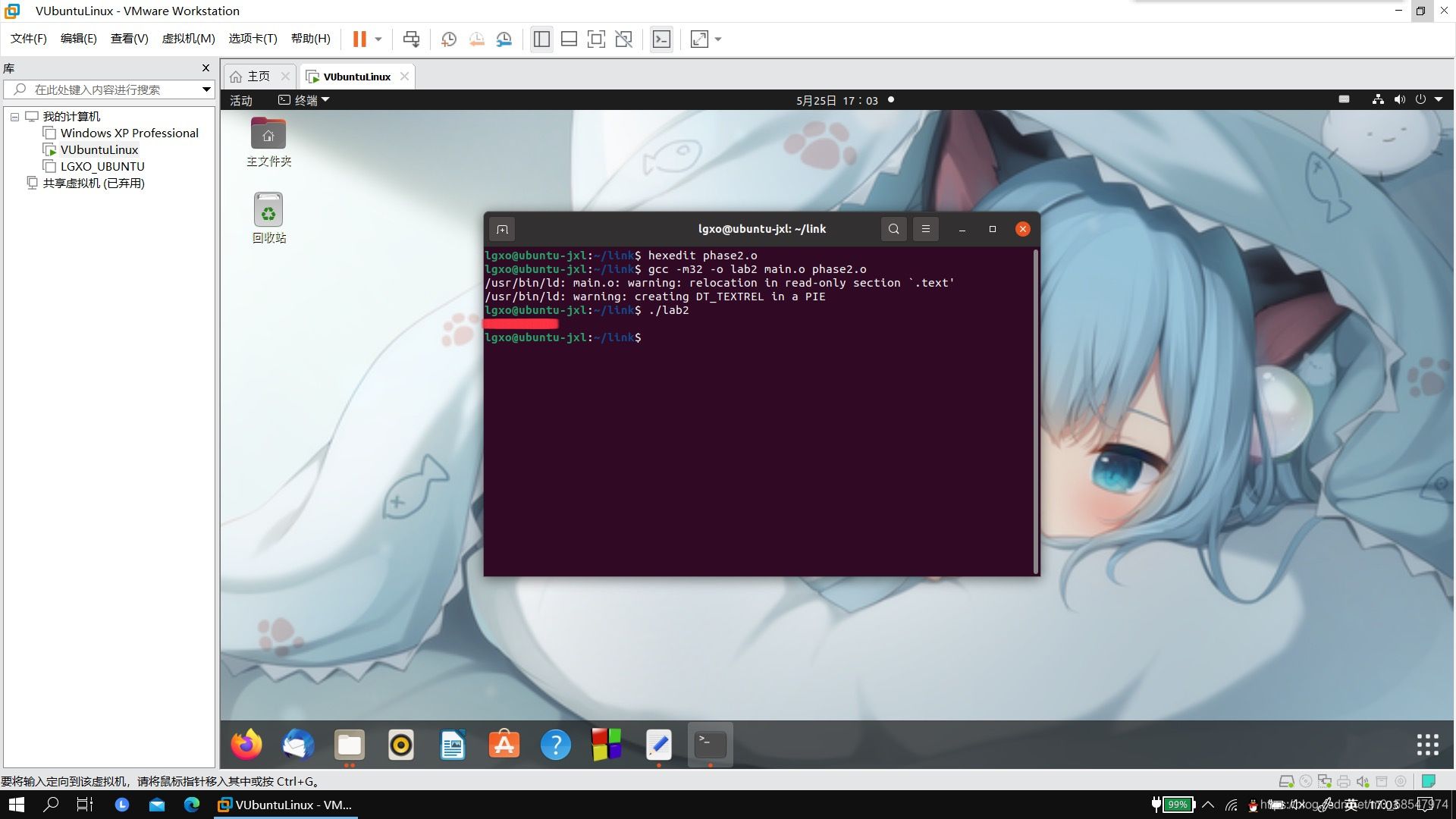Open Microsoft Edge from Windows taskbar

point(192,805)
